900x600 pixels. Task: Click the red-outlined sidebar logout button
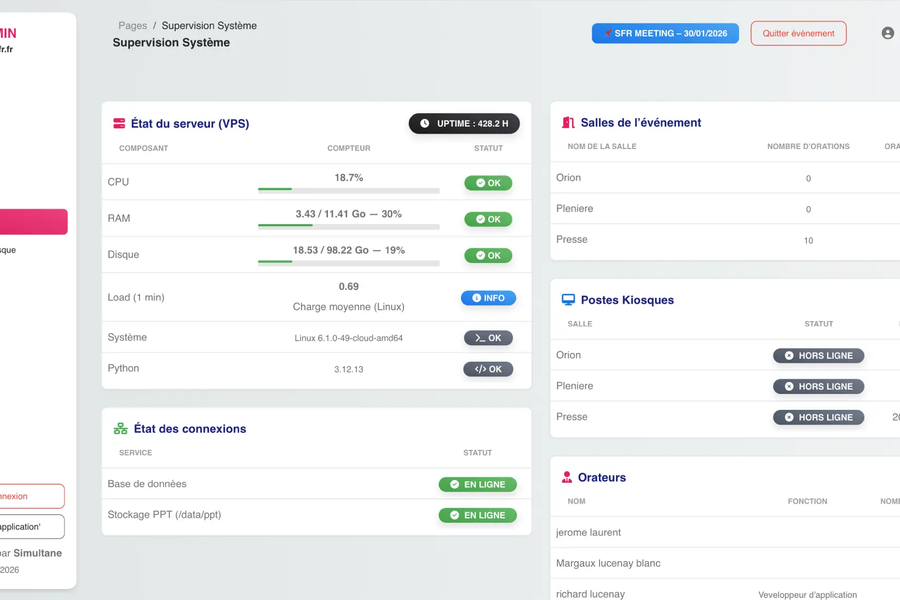click(x=32, y=496)
